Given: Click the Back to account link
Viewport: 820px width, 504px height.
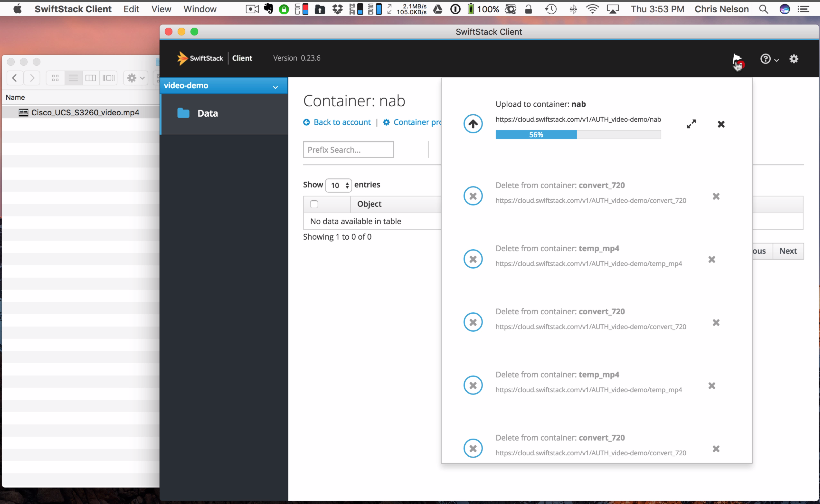Looking at the screenshot, I should click(x=337, y=122).
